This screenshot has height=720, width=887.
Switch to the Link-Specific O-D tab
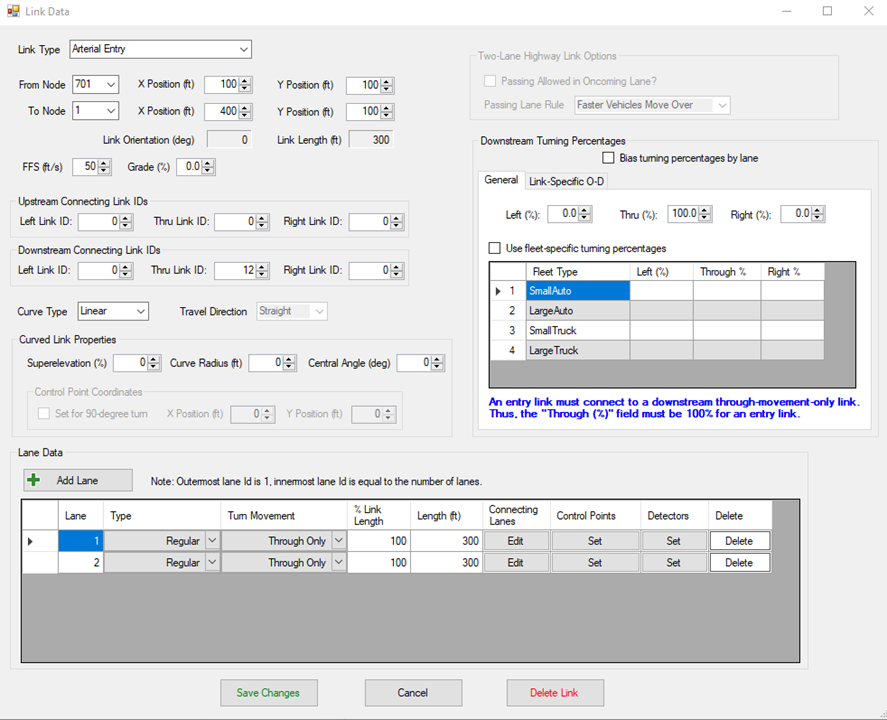566,181
